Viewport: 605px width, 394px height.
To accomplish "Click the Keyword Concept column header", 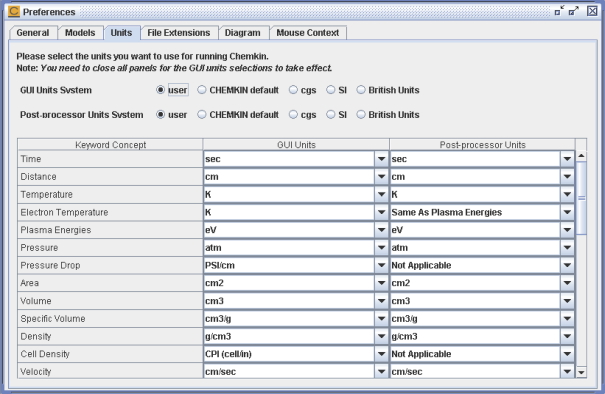I will [x=110, y=145].
